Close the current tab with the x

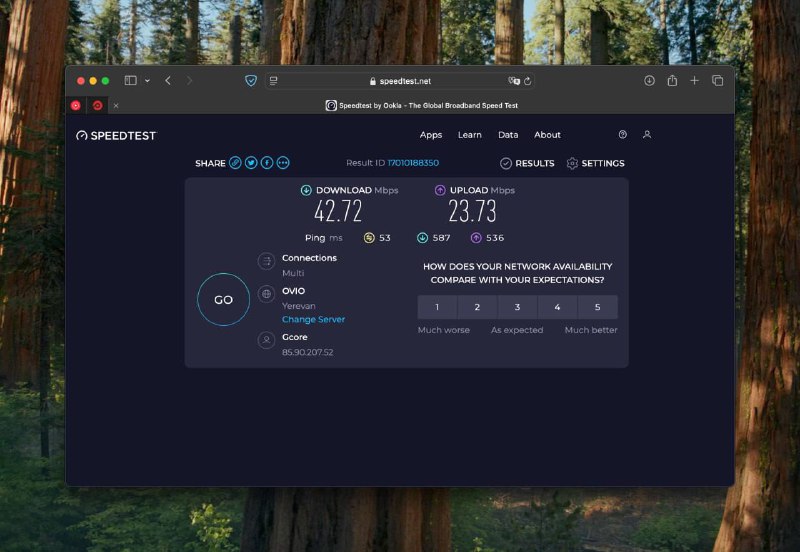116,106
